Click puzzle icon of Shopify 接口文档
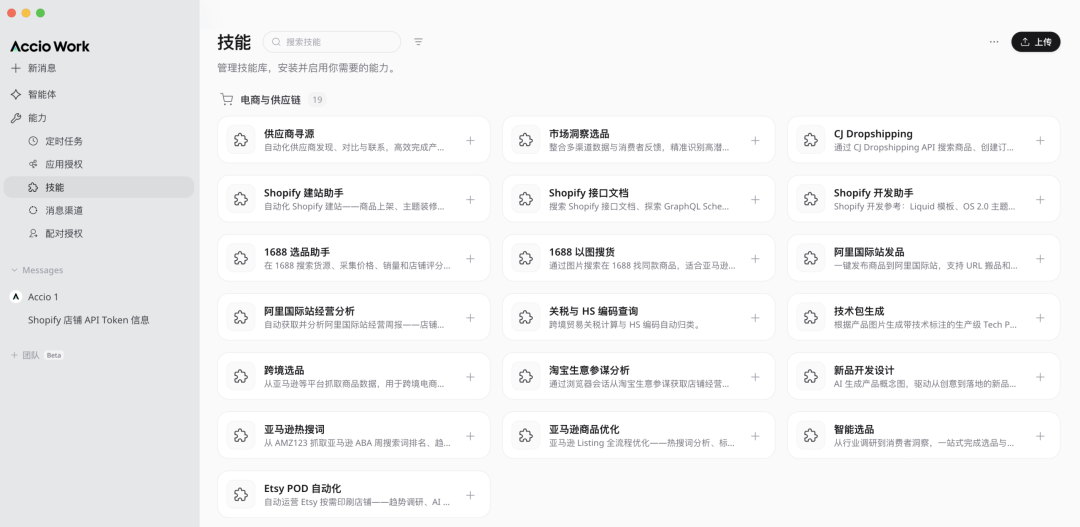Image resolution: width=1080 pixels, height=527 pixels. [x=525, y=199]
